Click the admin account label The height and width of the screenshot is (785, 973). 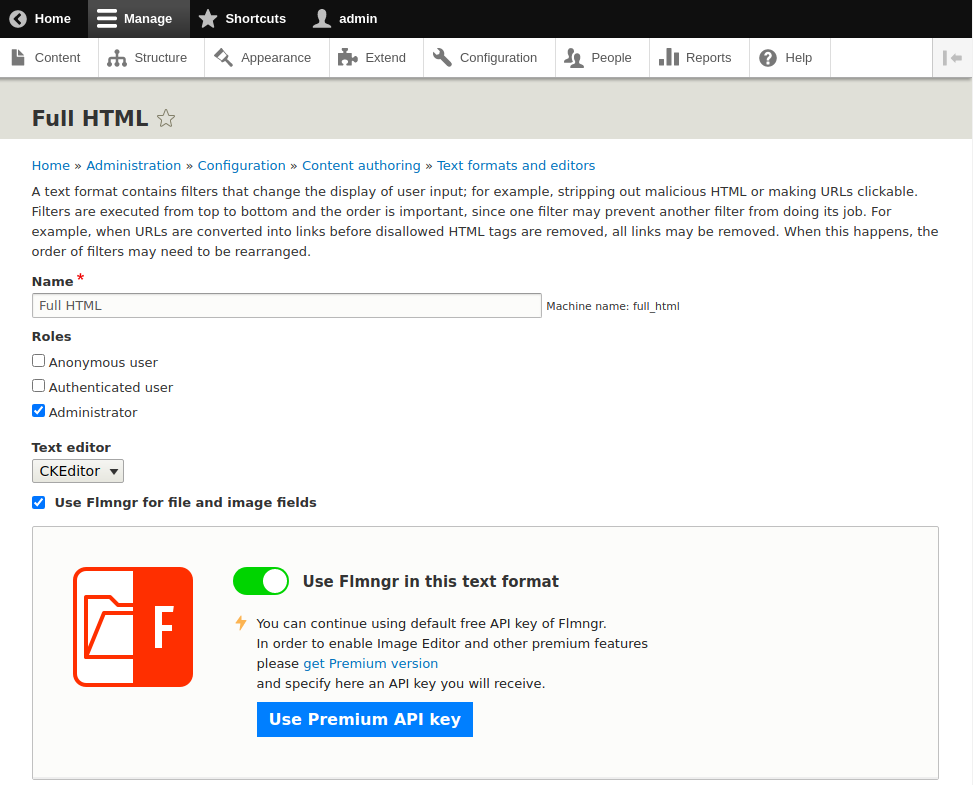click(x=358, y=19)
